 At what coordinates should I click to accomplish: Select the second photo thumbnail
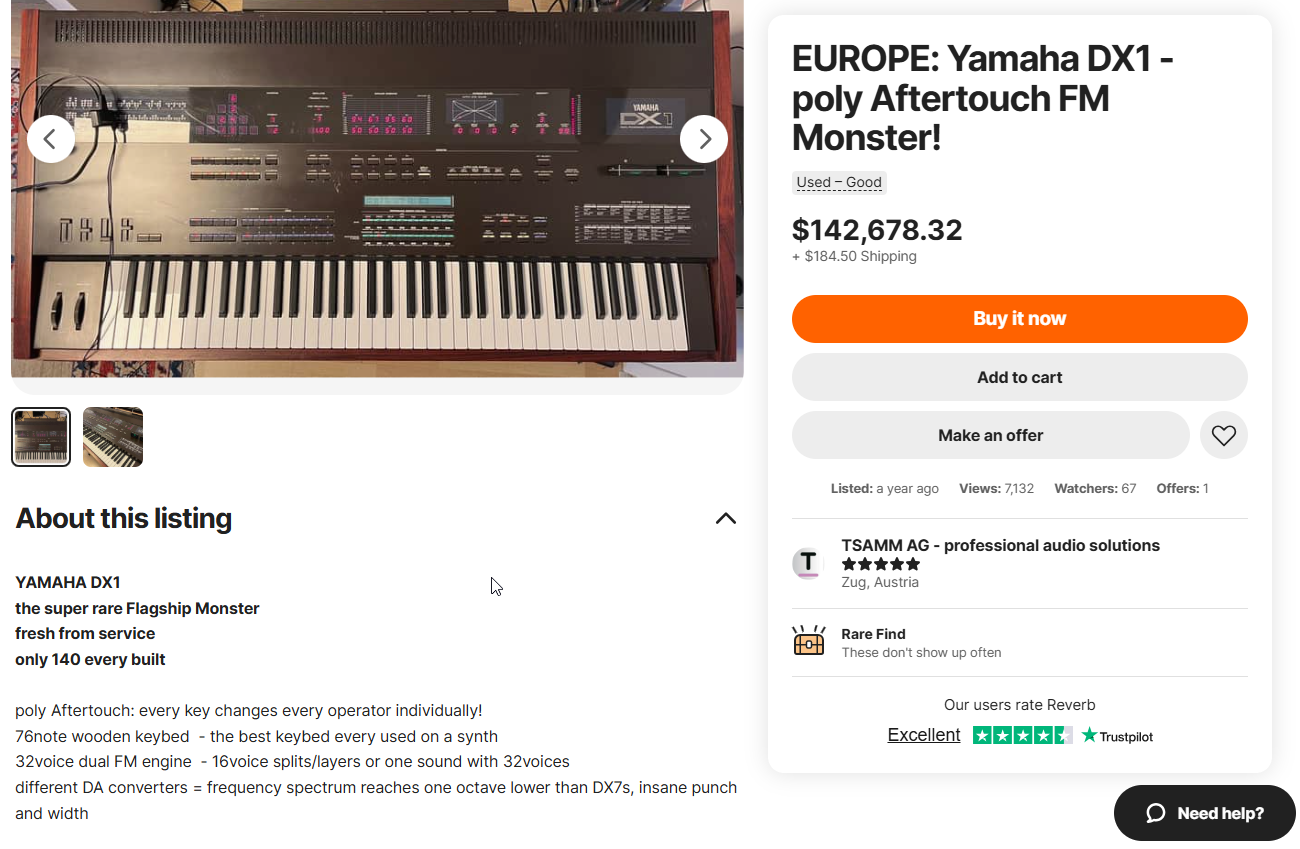point(113,437)
